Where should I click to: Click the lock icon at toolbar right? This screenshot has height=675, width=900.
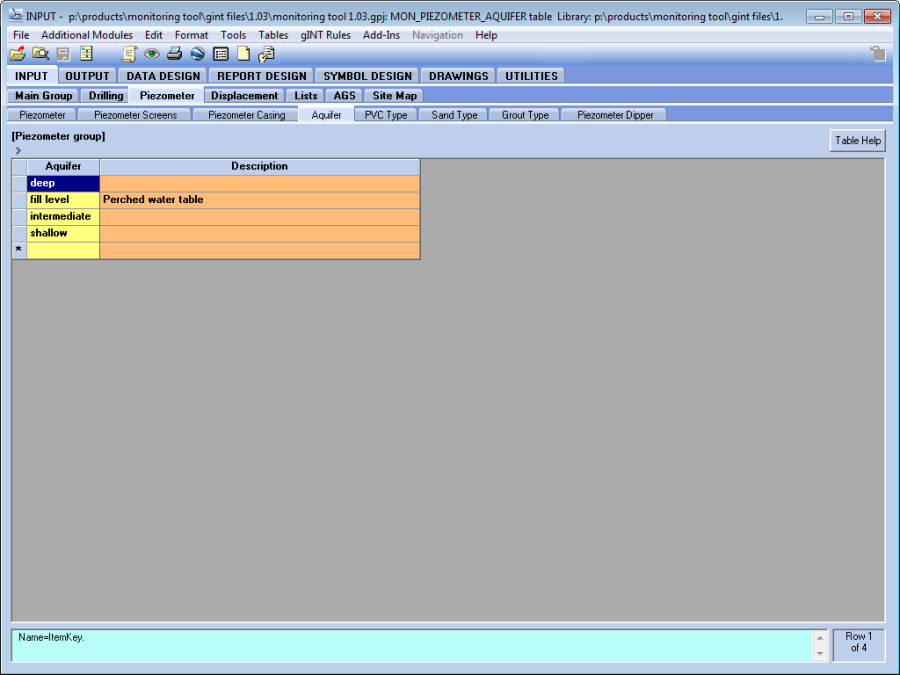(877, 54)
